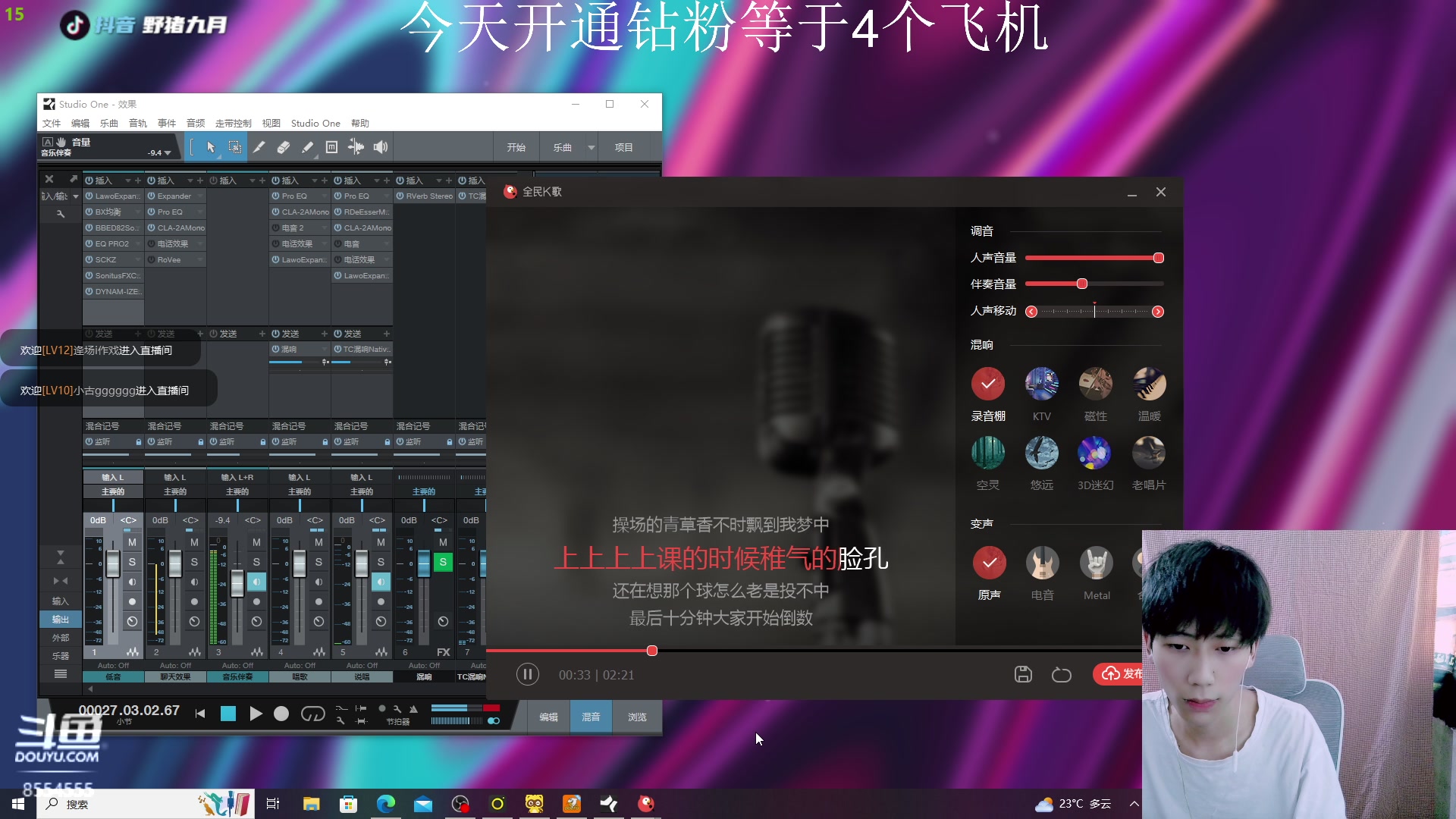This screenshot has height=819, width=1456.
Task: Select the 电音 voice changer effect
Action: point(1042,563)
